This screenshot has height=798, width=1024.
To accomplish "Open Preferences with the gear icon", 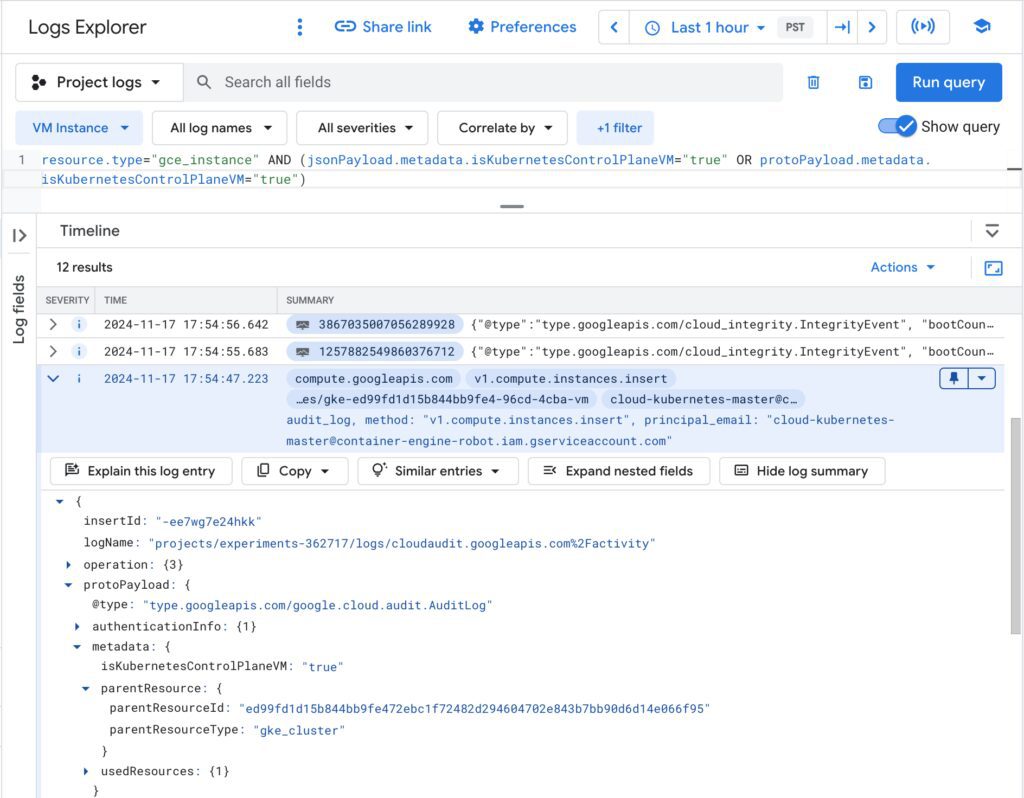I will (x=521, y=27).
